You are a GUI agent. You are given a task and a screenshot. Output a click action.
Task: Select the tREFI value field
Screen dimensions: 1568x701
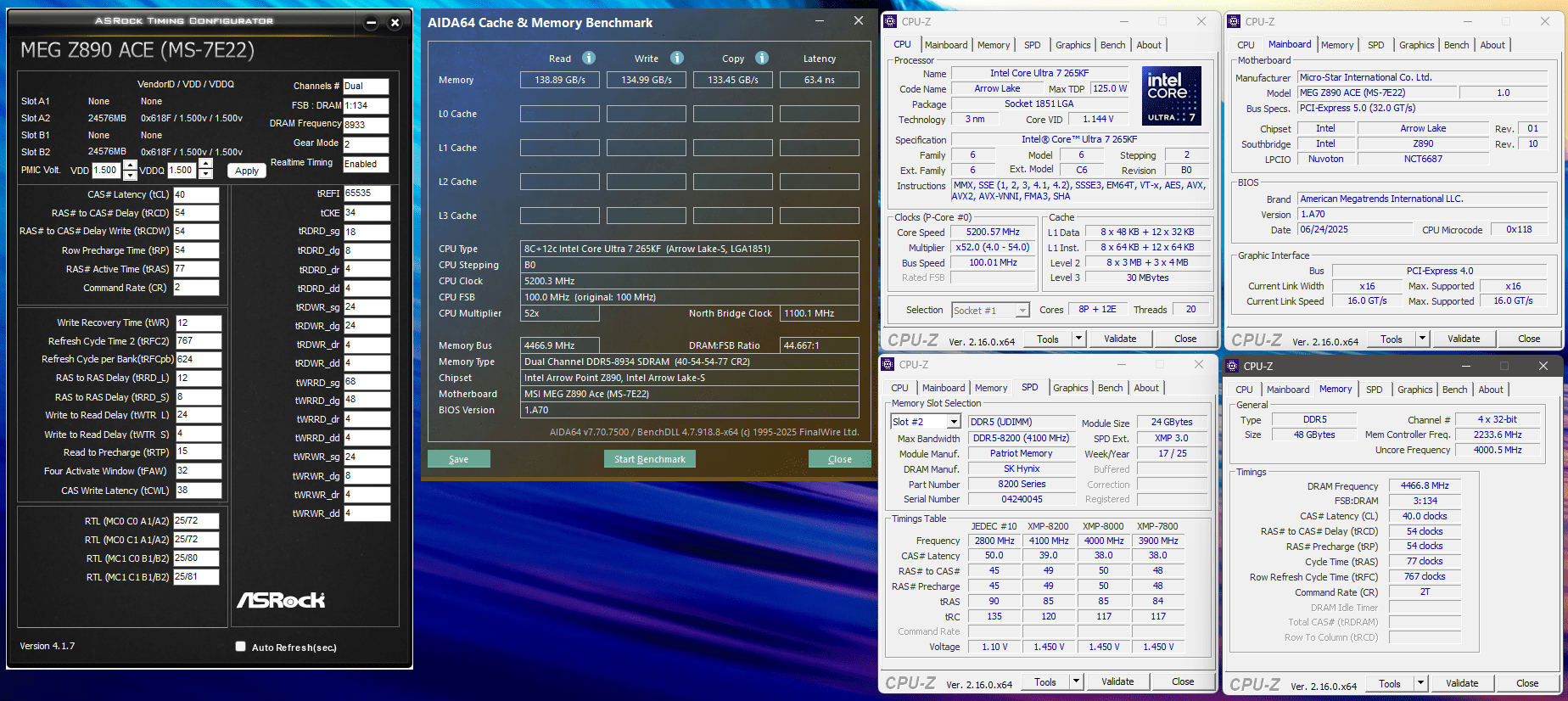pyautogui.click(x=367, y=193)
